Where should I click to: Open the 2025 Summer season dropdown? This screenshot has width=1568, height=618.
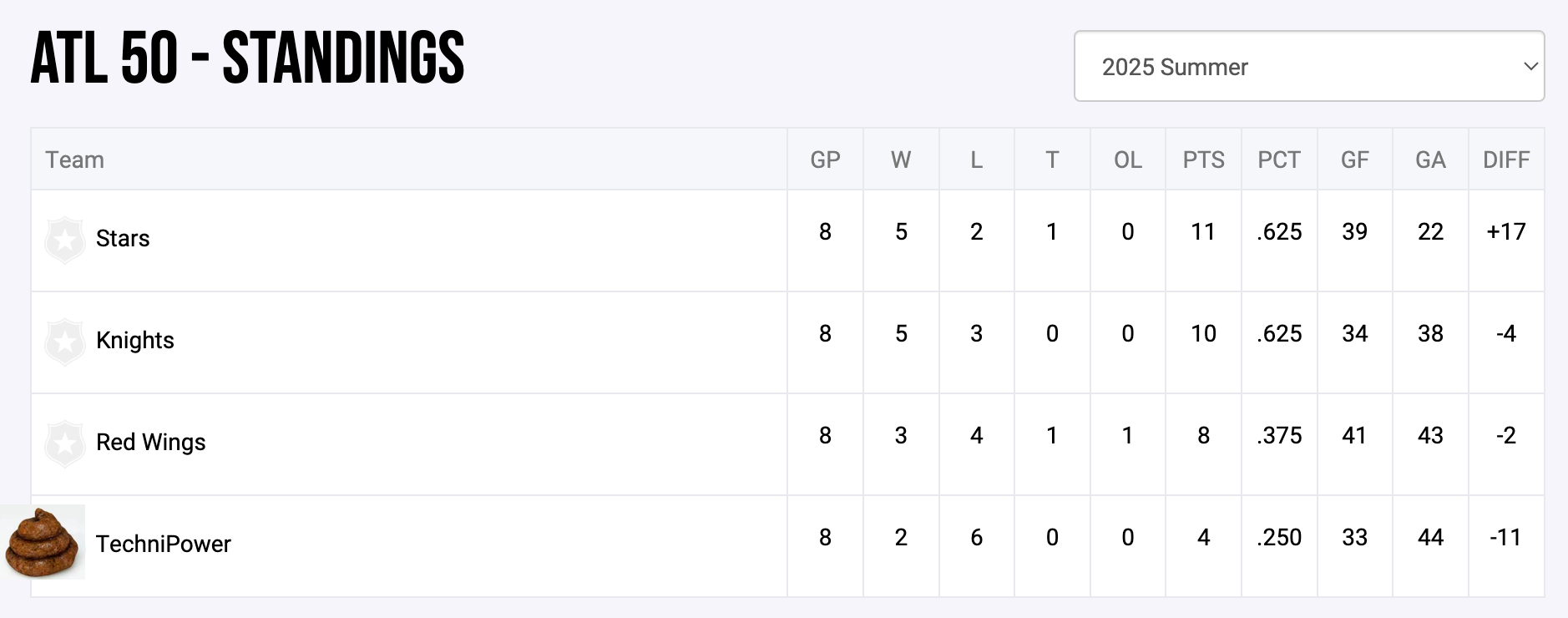tap(1308, 67)
